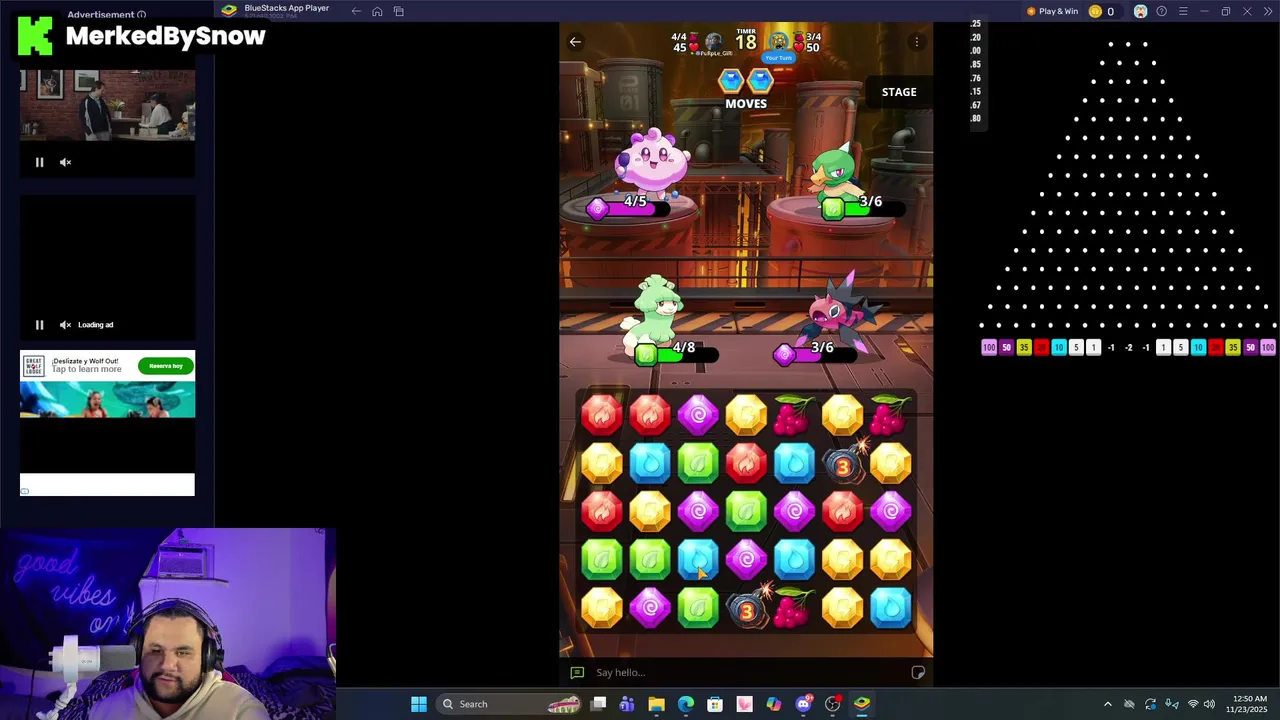Open File Explorer from taskbar

click(x=656, y=704)
